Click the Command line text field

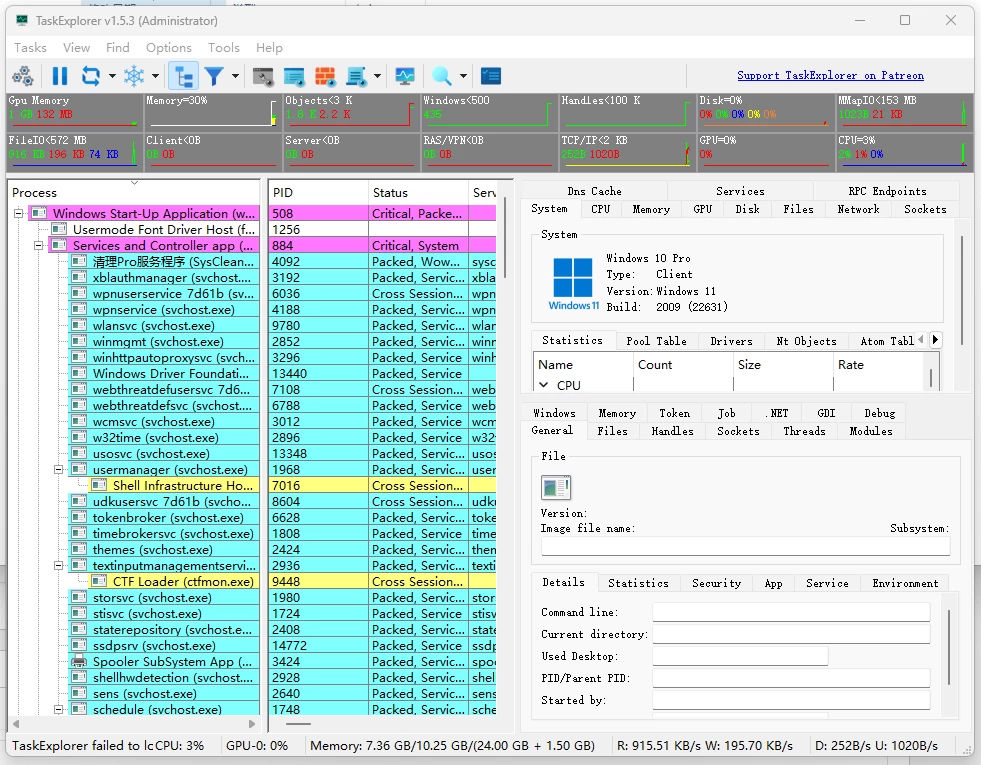point(790,612)
